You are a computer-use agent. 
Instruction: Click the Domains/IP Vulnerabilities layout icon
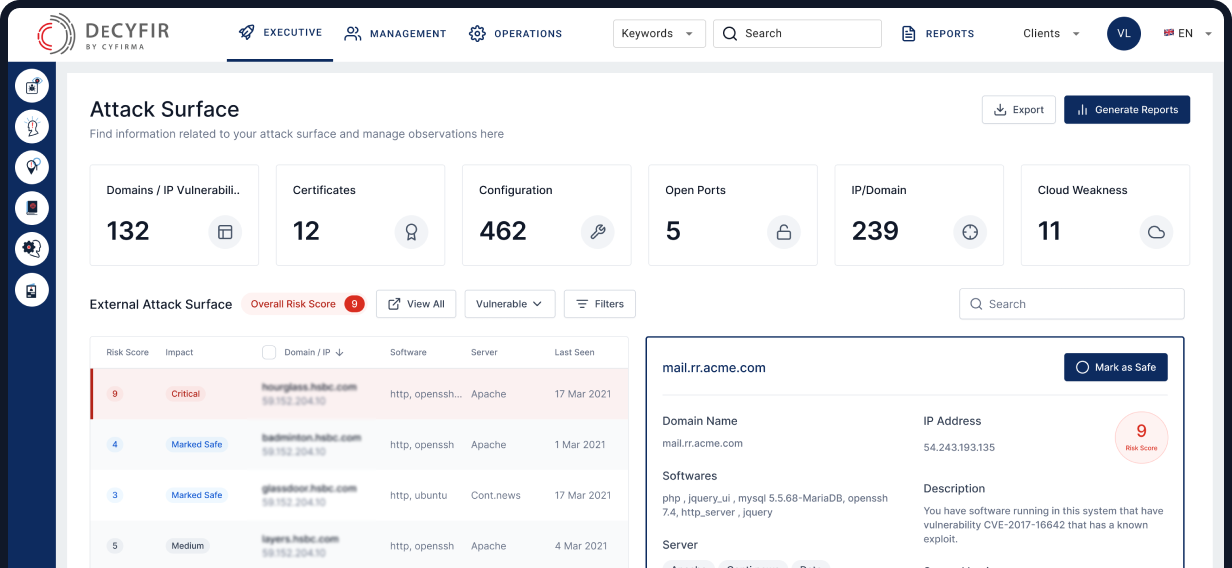pyautogui.click(x=225, y=232)
